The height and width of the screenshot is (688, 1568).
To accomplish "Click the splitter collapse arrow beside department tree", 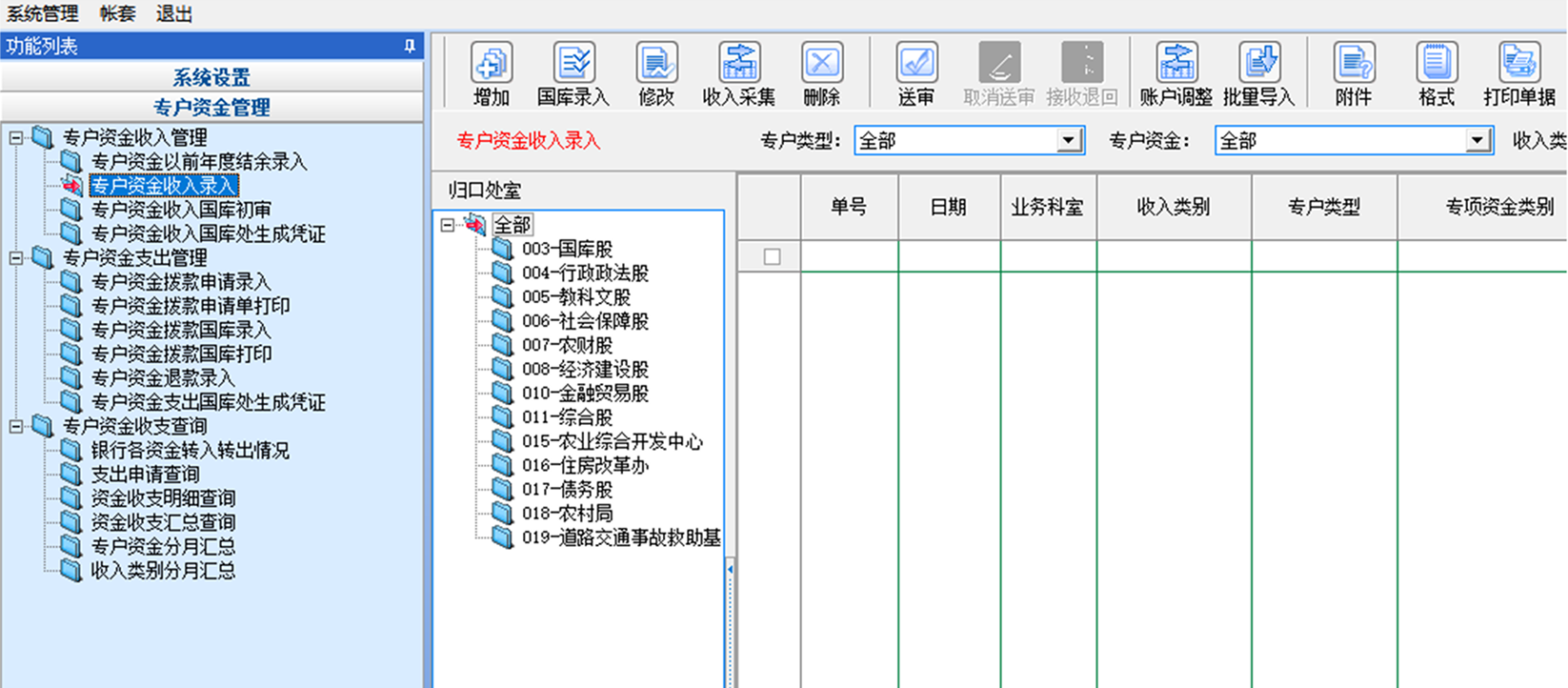I will click(730, 569).
